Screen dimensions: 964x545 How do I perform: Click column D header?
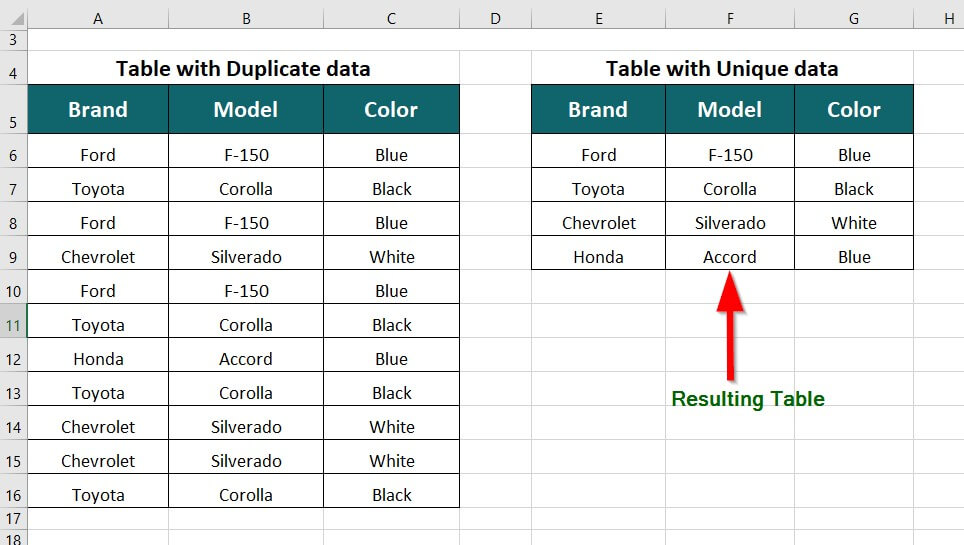(x=495, y=18)
